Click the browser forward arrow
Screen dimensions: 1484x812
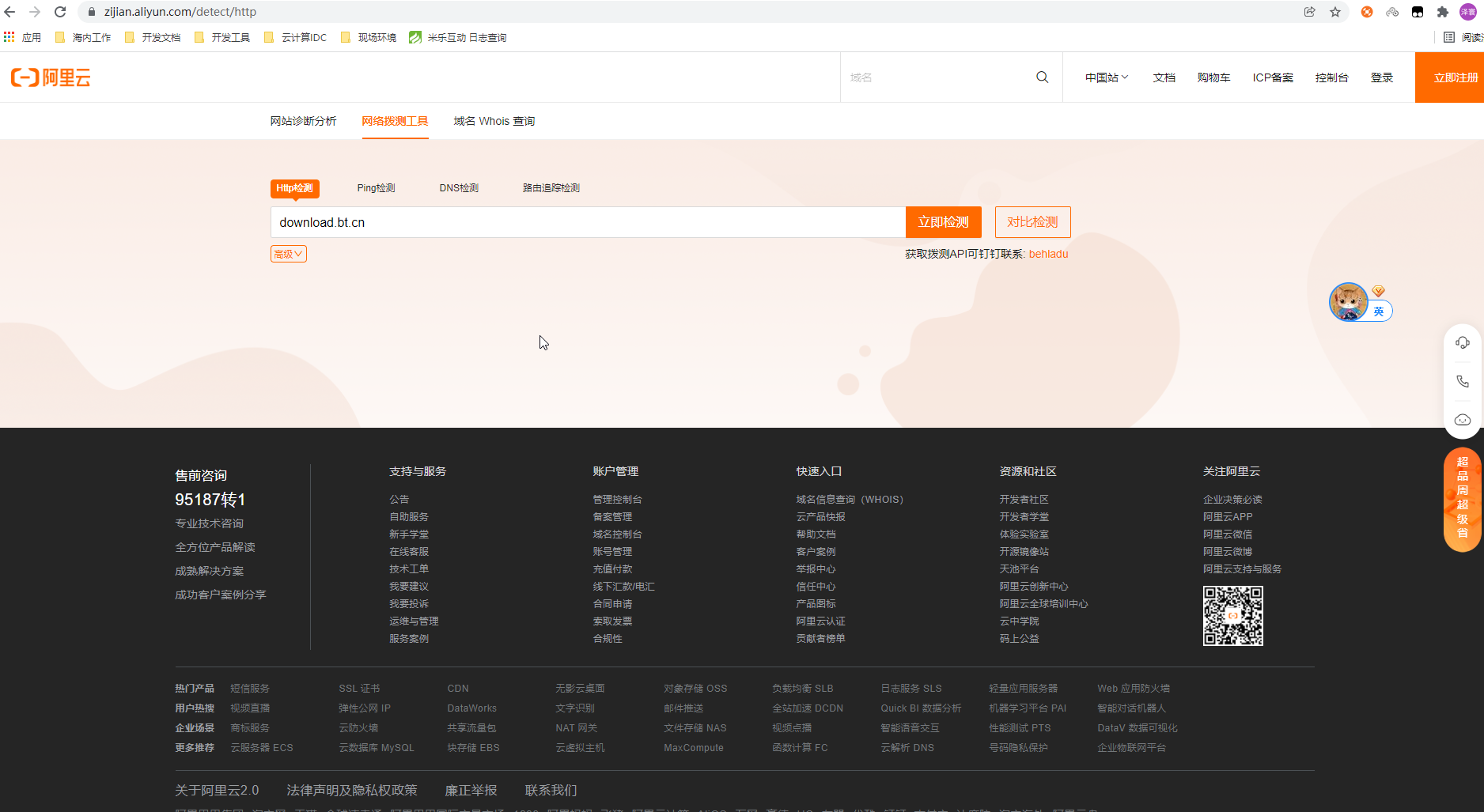[35, 12]
